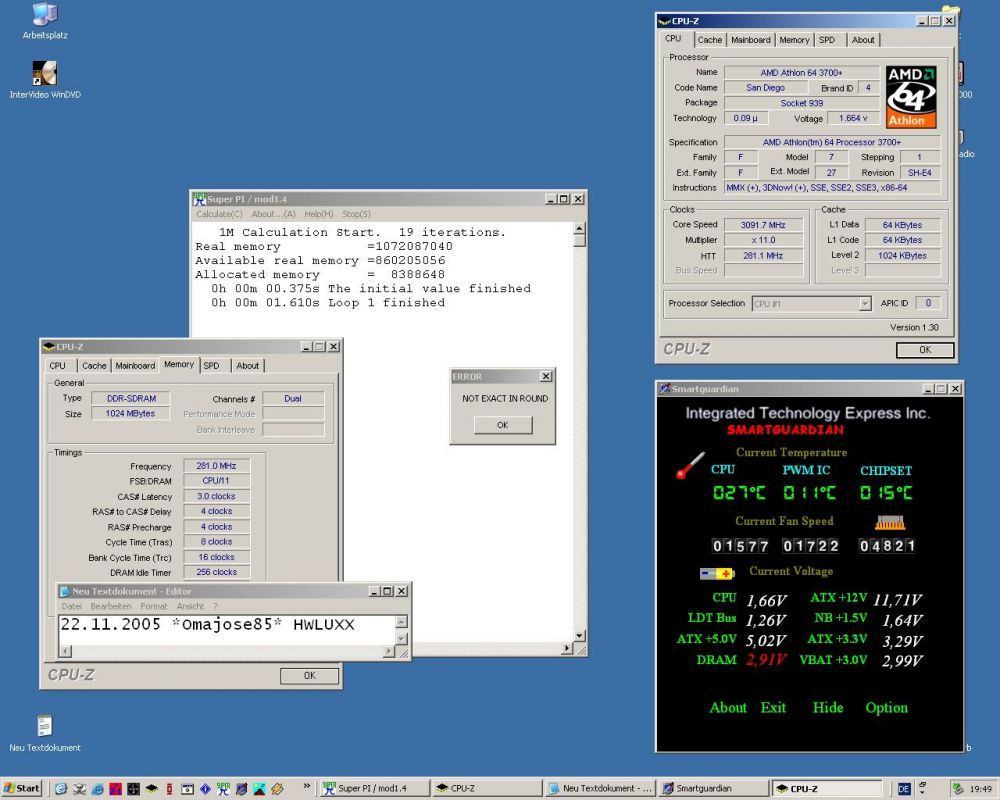1000x800 pixels.
Task: Close the ERROR dialog with its X button
Action: (546, 376)
